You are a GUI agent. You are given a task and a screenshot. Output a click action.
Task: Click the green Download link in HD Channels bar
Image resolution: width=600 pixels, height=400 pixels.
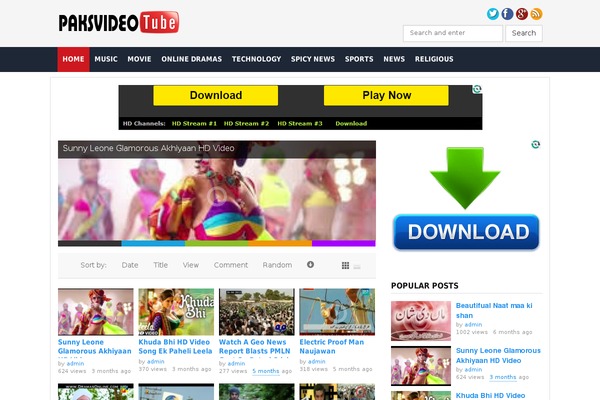(351, 124)
